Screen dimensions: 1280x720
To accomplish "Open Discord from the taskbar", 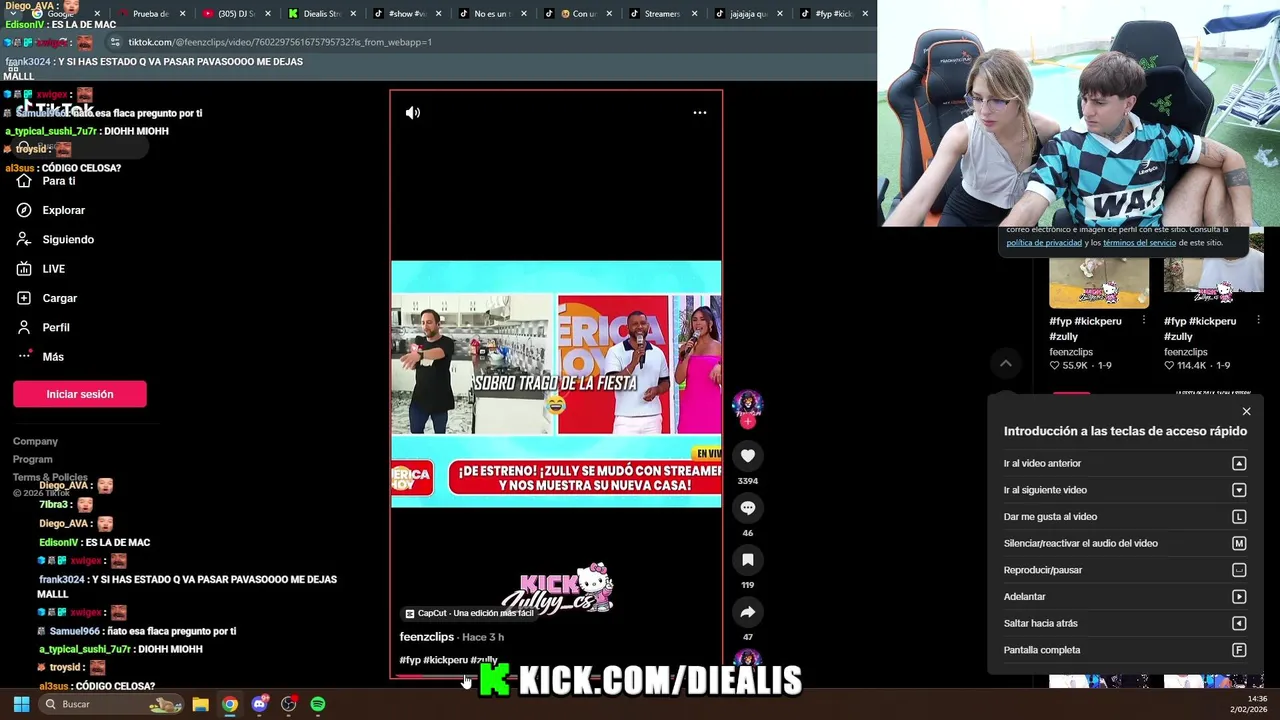I will click(260, 704).
